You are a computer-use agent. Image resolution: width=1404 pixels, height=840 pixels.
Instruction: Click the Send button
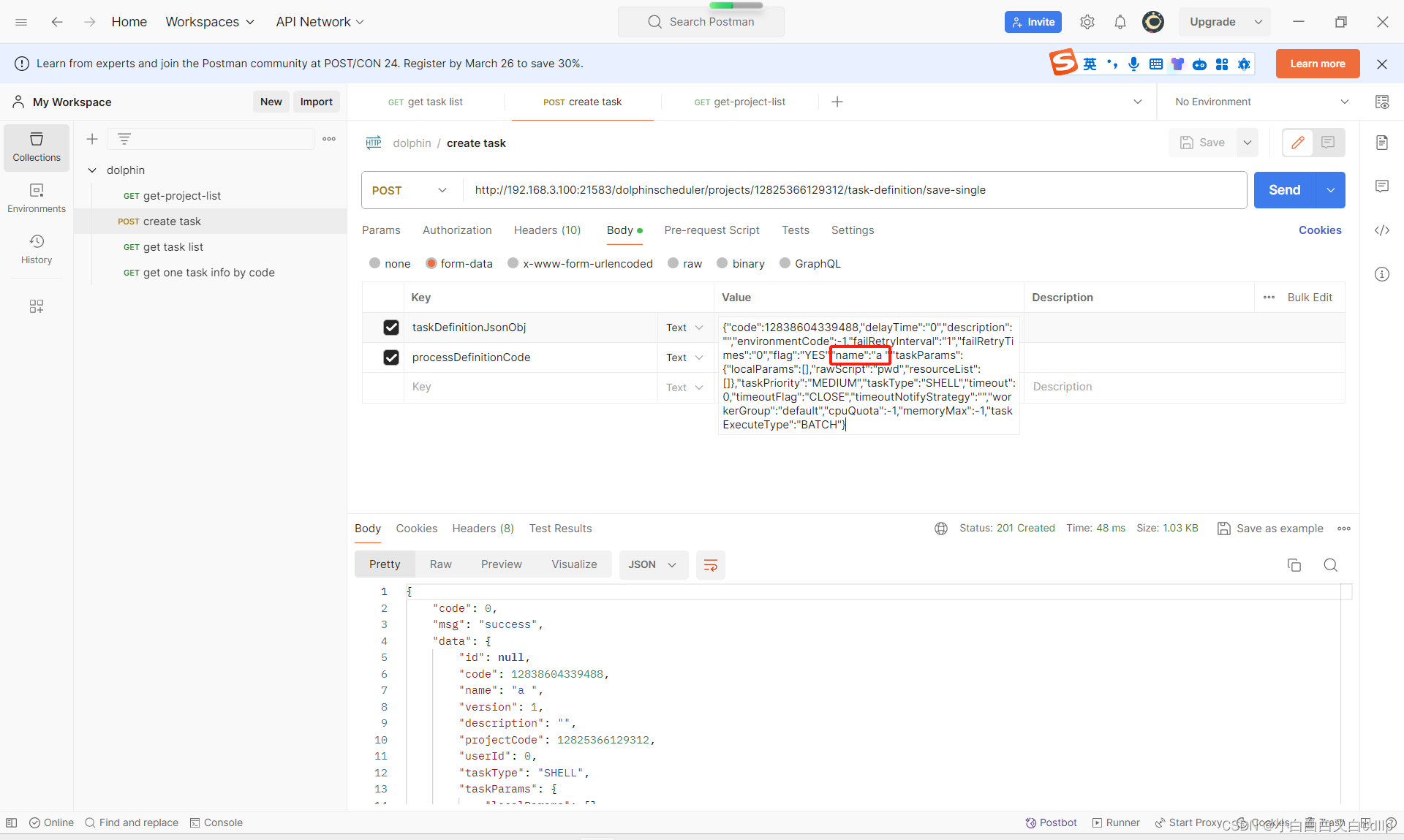1285,190
